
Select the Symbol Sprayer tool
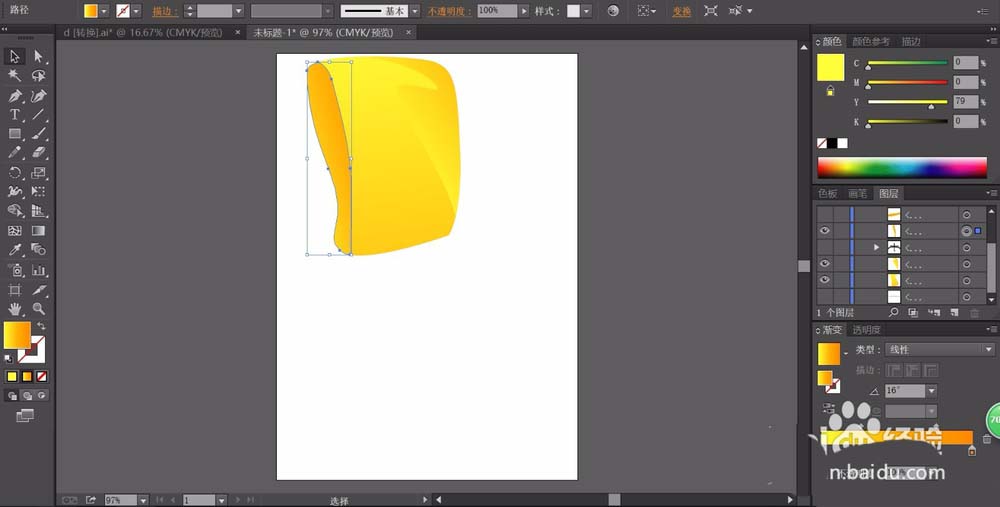(15, 270)
